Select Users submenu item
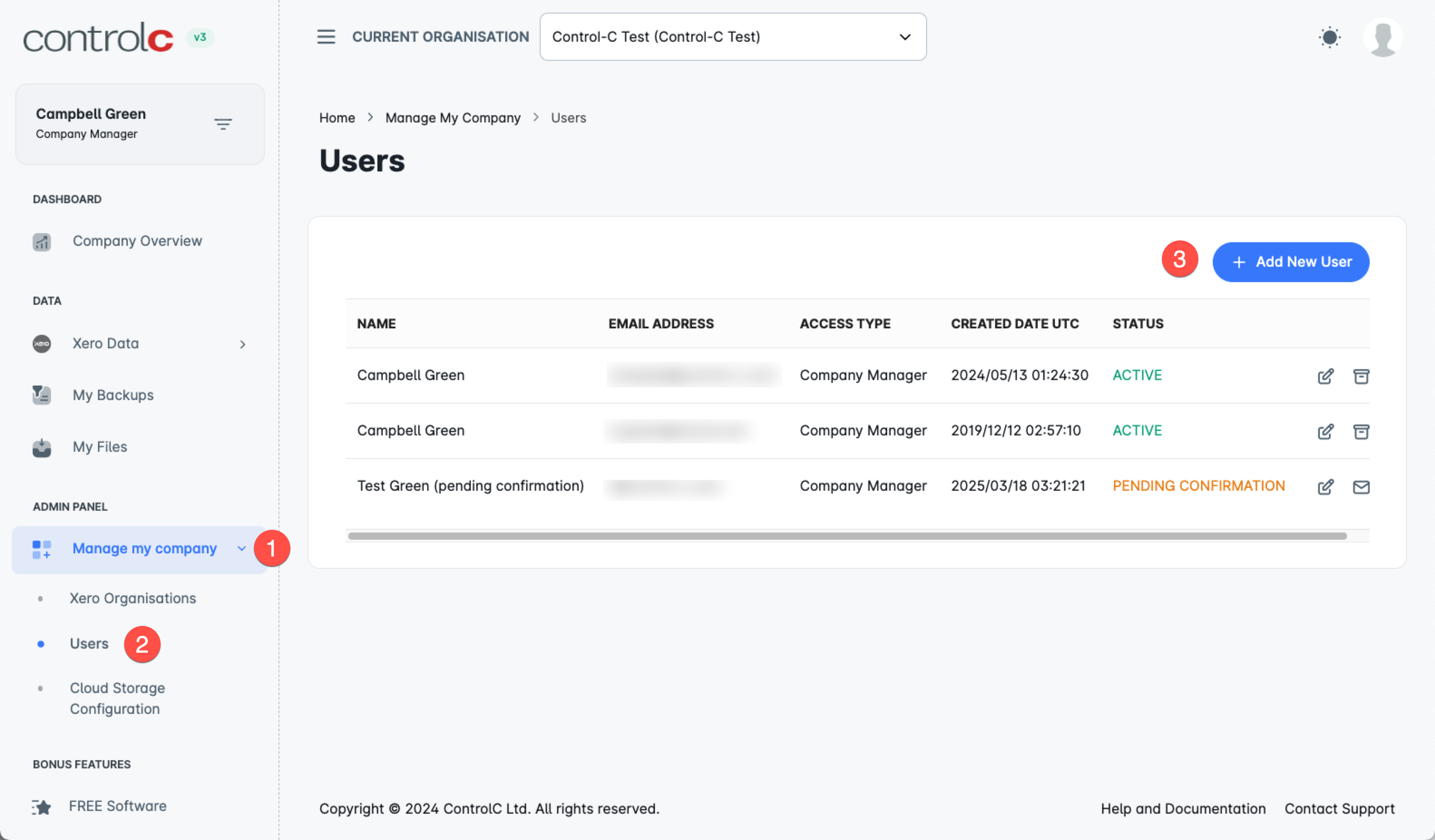This screenshot has height=840, width=1435. (89, 644)
